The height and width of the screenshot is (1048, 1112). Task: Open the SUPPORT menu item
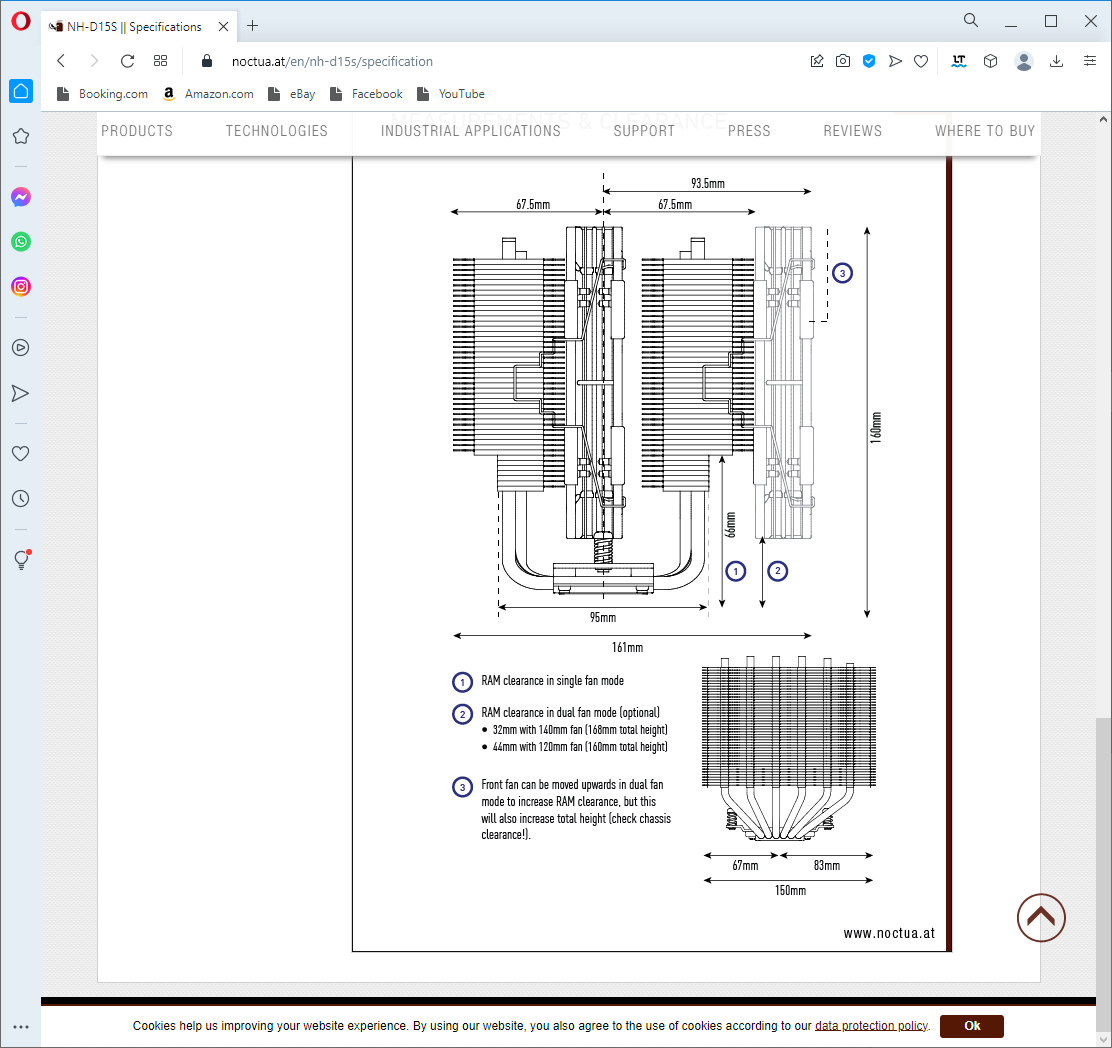click(644, 131)
